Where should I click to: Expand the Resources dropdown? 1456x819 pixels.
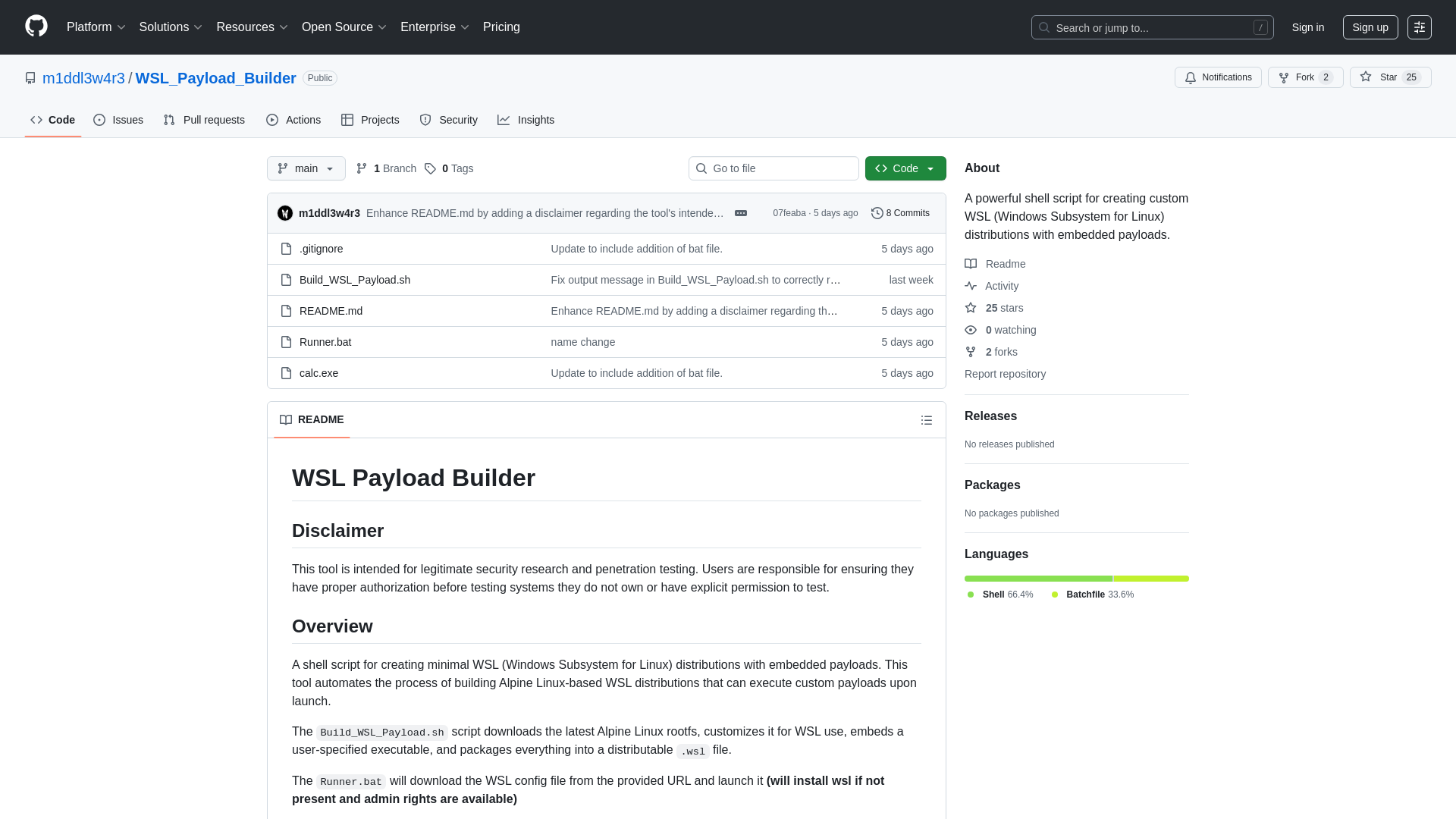(253, 27)
